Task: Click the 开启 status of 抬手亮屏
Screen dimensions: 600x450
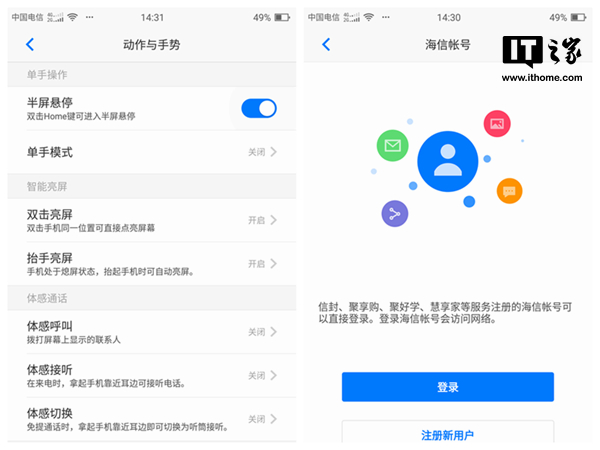Action: click(x=256, y=264)
